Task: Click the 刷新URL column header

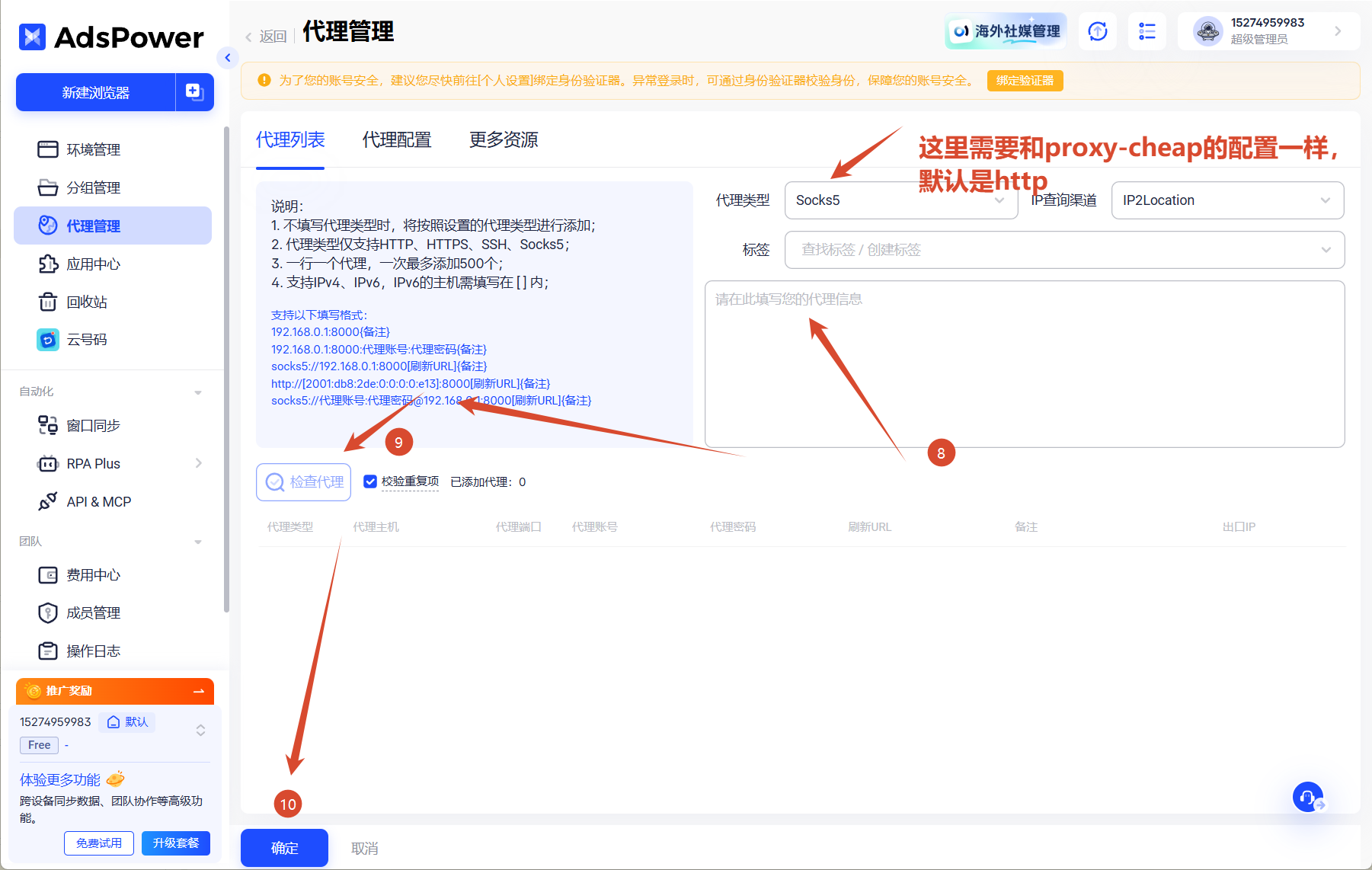Action: tap(870, 526)
